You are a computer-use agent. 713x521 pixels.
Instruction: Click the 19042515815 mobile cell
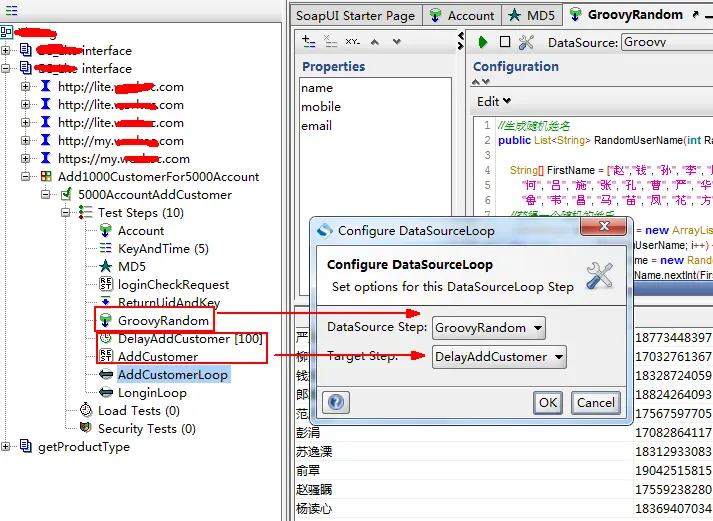(x=673, y=470)
